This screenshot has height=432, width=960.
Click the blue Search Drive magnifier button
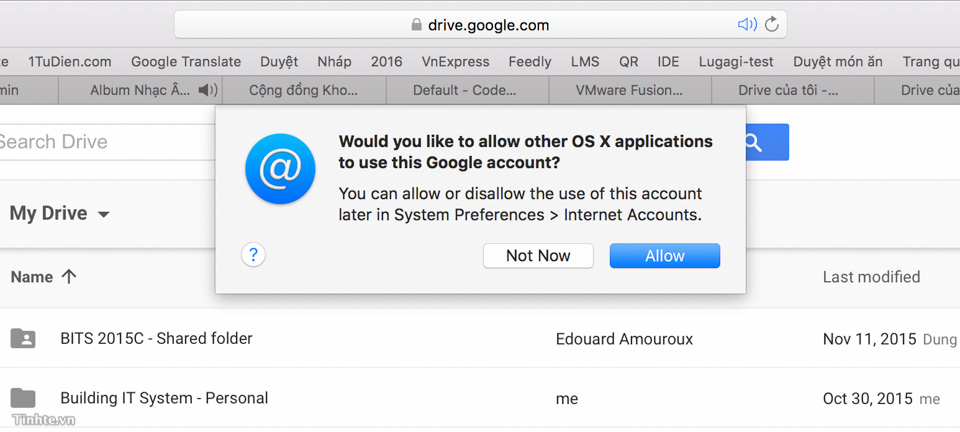pos(767,143)
